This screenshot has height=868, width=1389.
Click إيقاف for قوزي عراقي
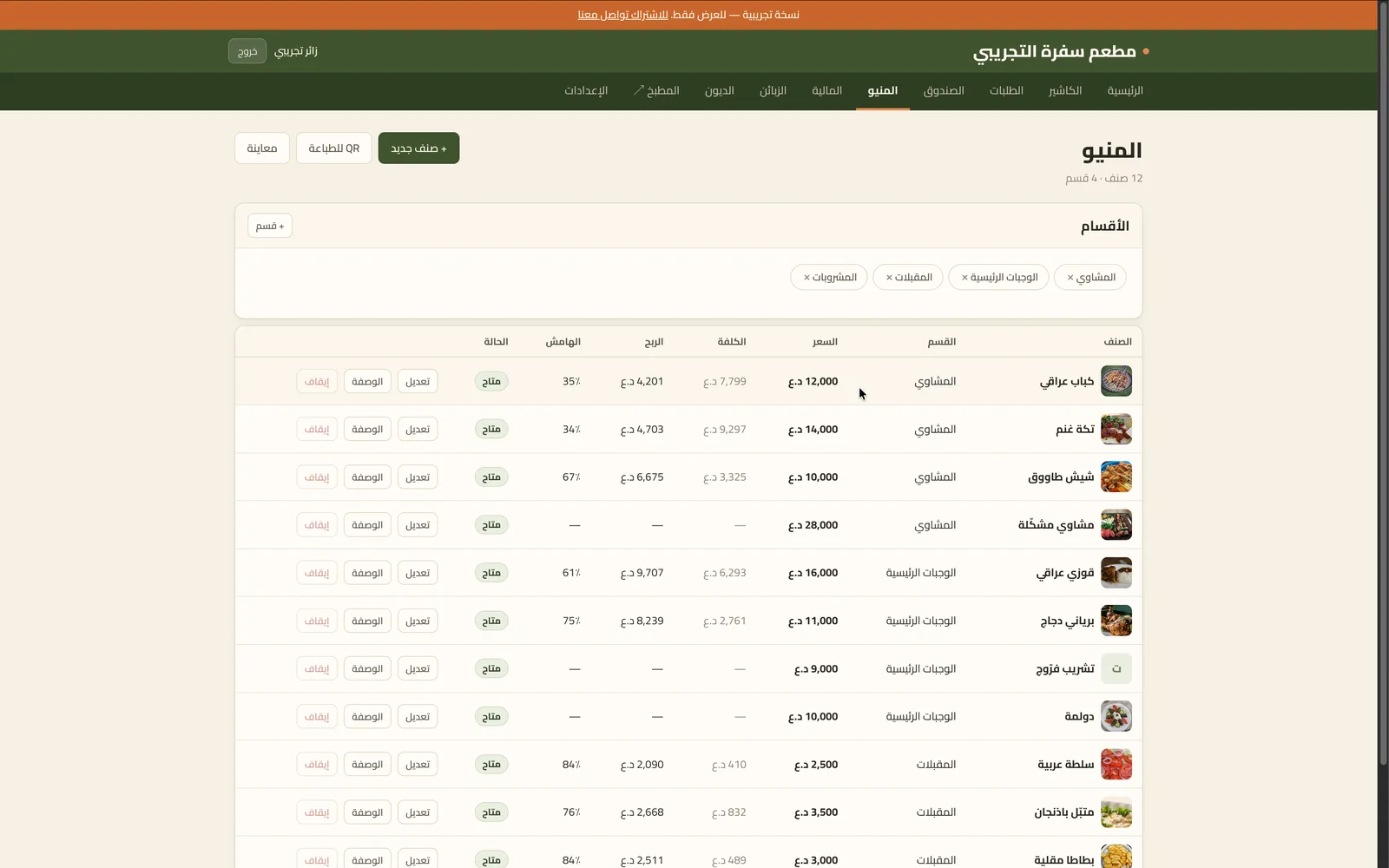pos(317,573)
